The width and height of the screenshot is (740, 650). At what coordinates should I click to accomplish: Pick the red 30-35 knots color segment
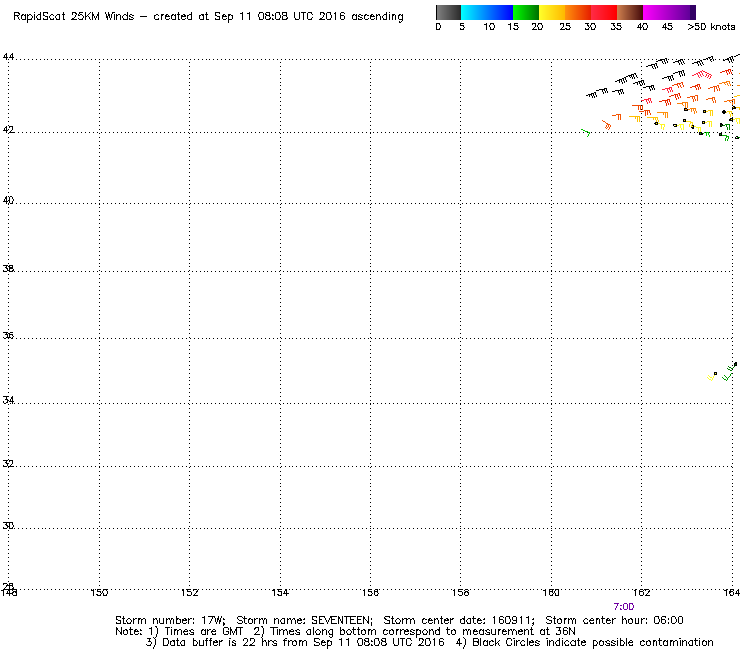coord(604,12)
